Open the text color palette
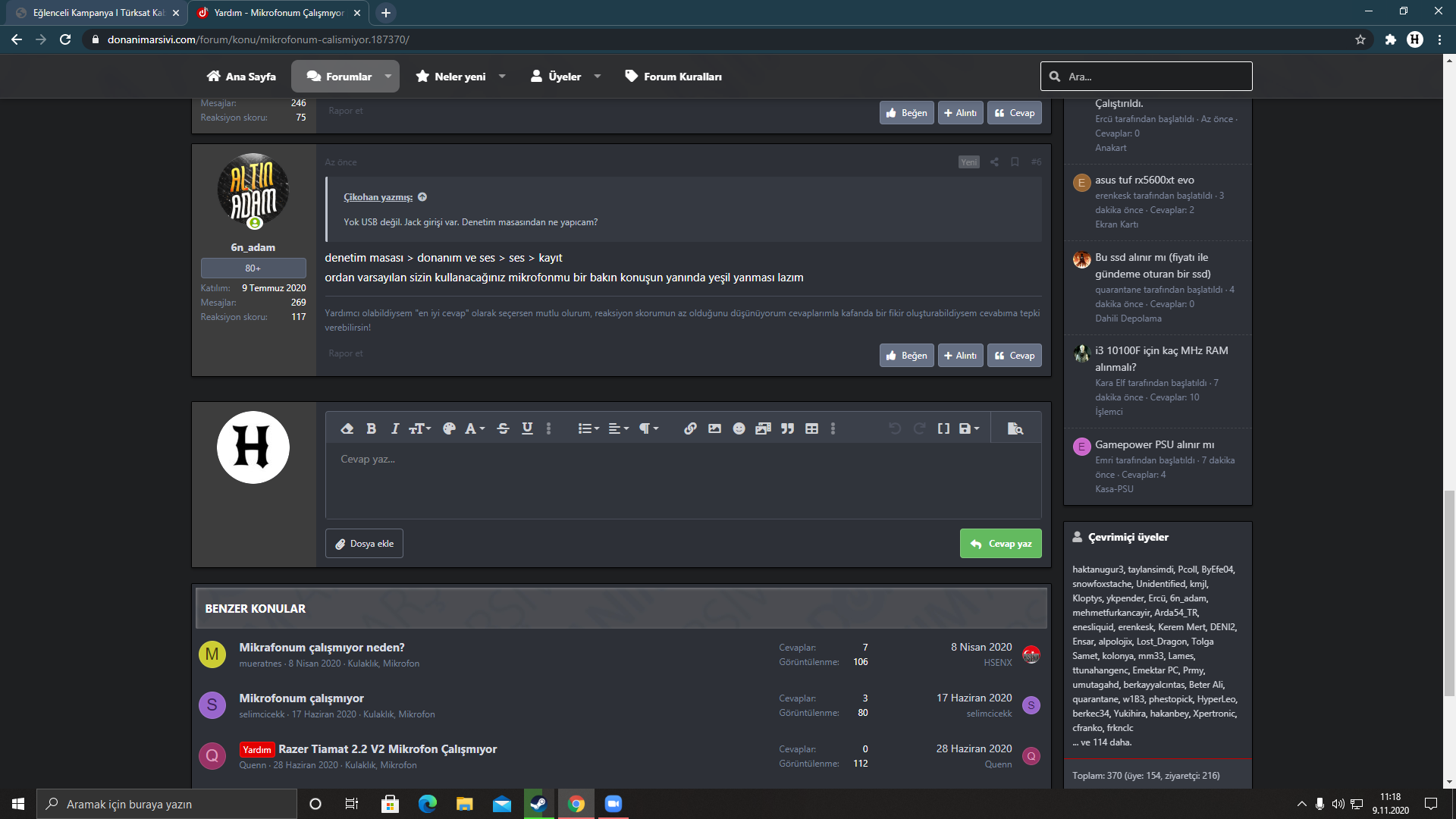Image resolution: width=1456 pixels, height=819 pixels. click(449, 428)
